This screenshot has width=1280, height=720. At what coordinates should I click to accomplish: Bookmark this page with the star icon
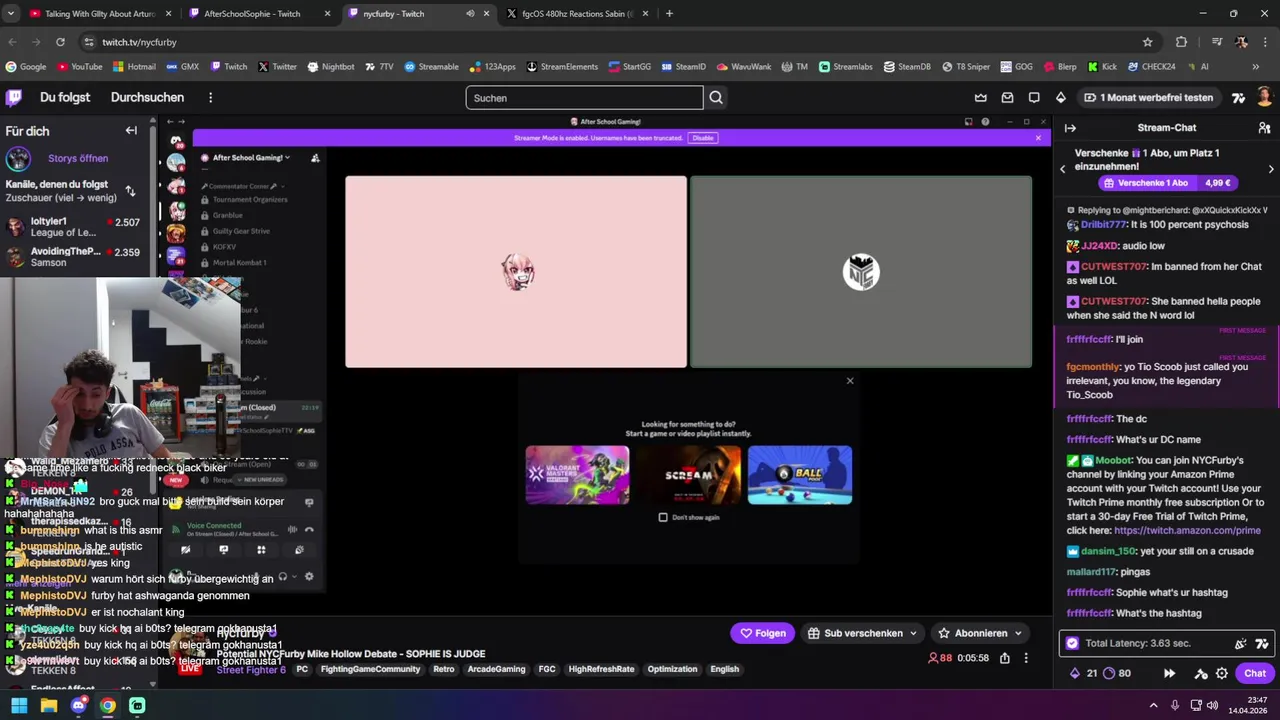(1147, 42)
